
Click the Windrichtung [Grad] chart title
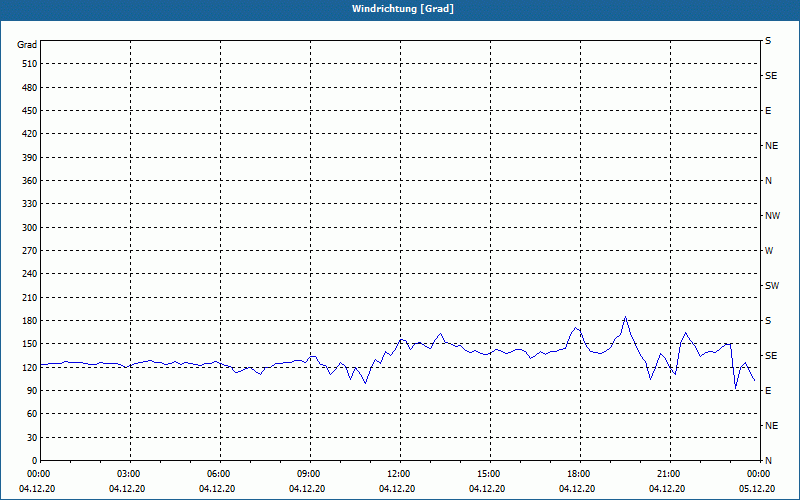coord(403,9)
